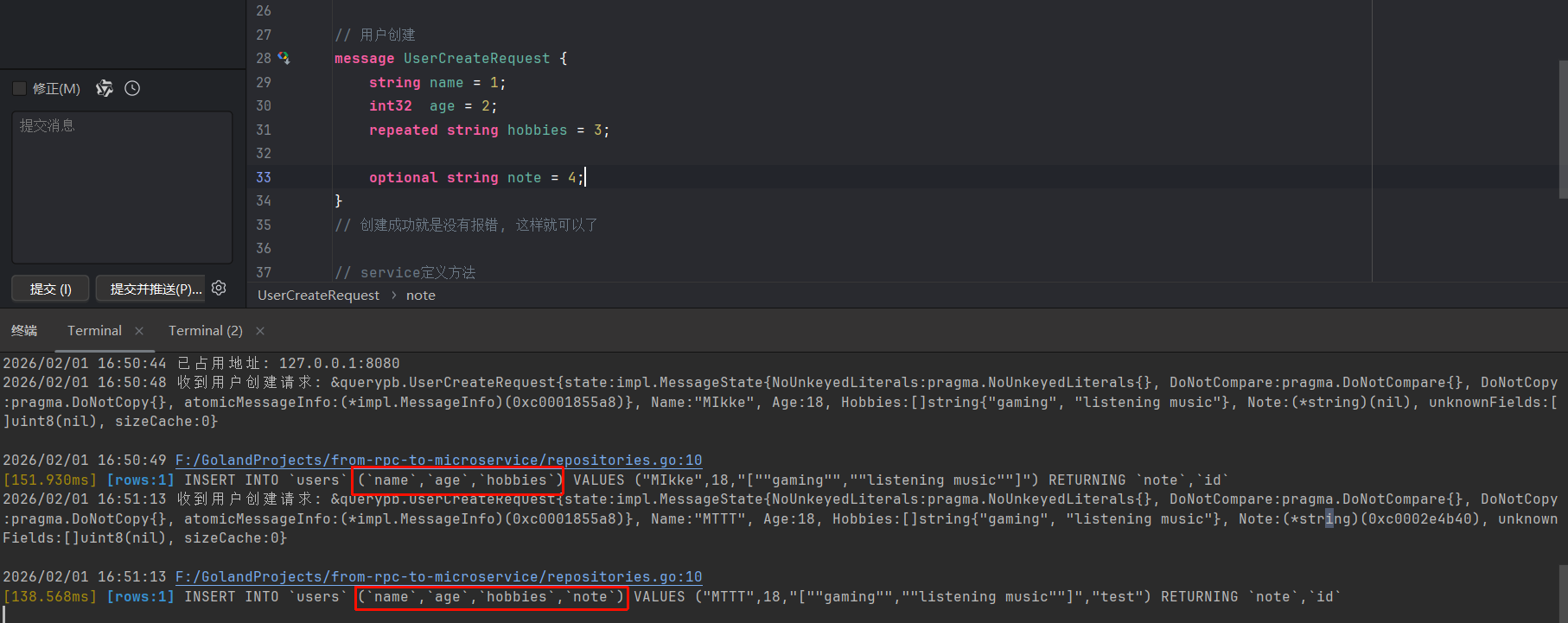This screenshot has width=1568, height=623.
Task: Switch to the Terminal (2) tab
Action: [205, 331]
